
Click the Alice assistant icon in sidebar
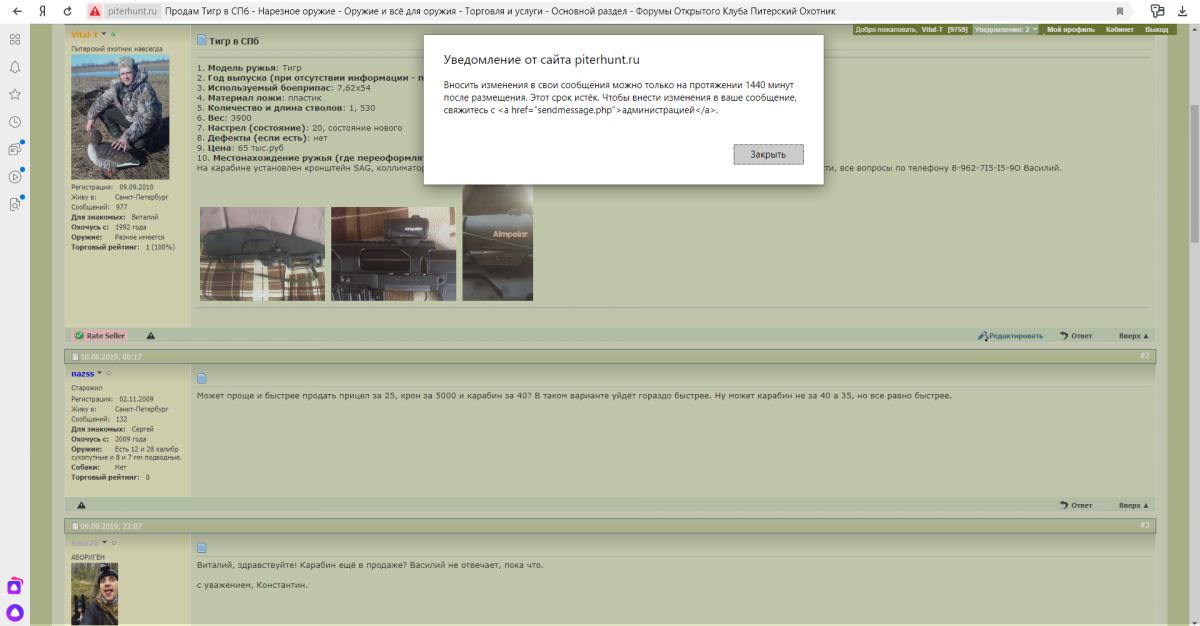(x=15, y=612)
